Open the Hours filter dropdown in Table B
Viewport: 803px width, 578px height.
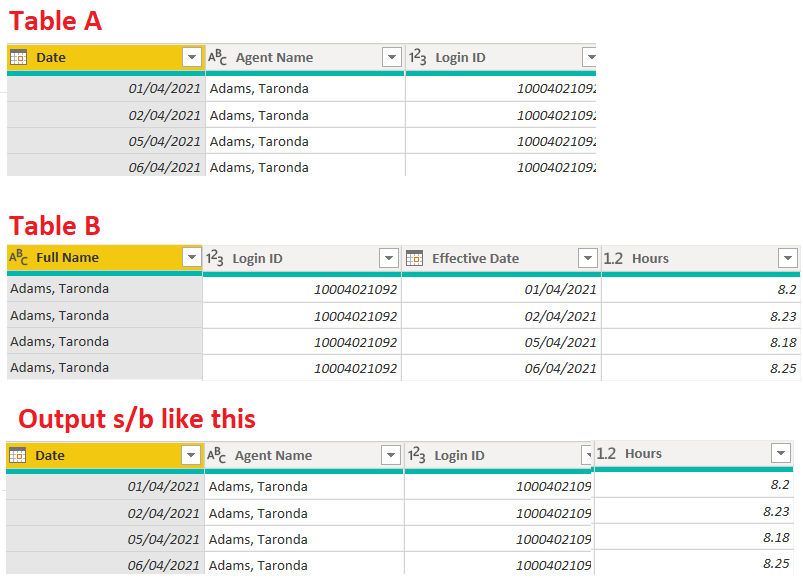coord(788,258)
